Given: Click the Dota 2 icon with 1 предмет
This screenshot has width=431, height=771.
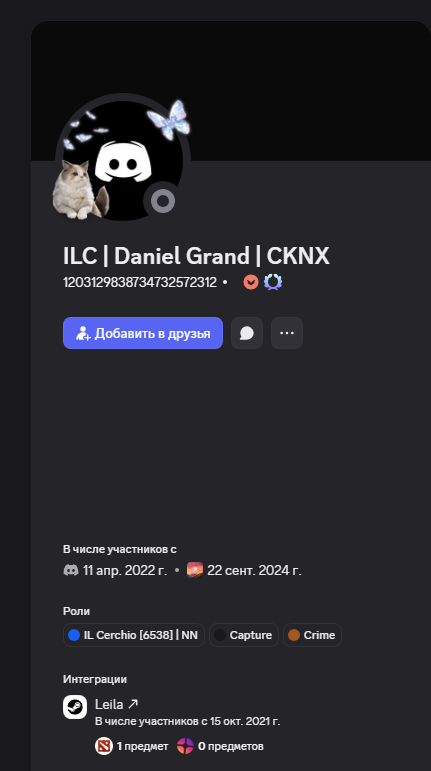Looking at the screenshot, I should [104, 746].
